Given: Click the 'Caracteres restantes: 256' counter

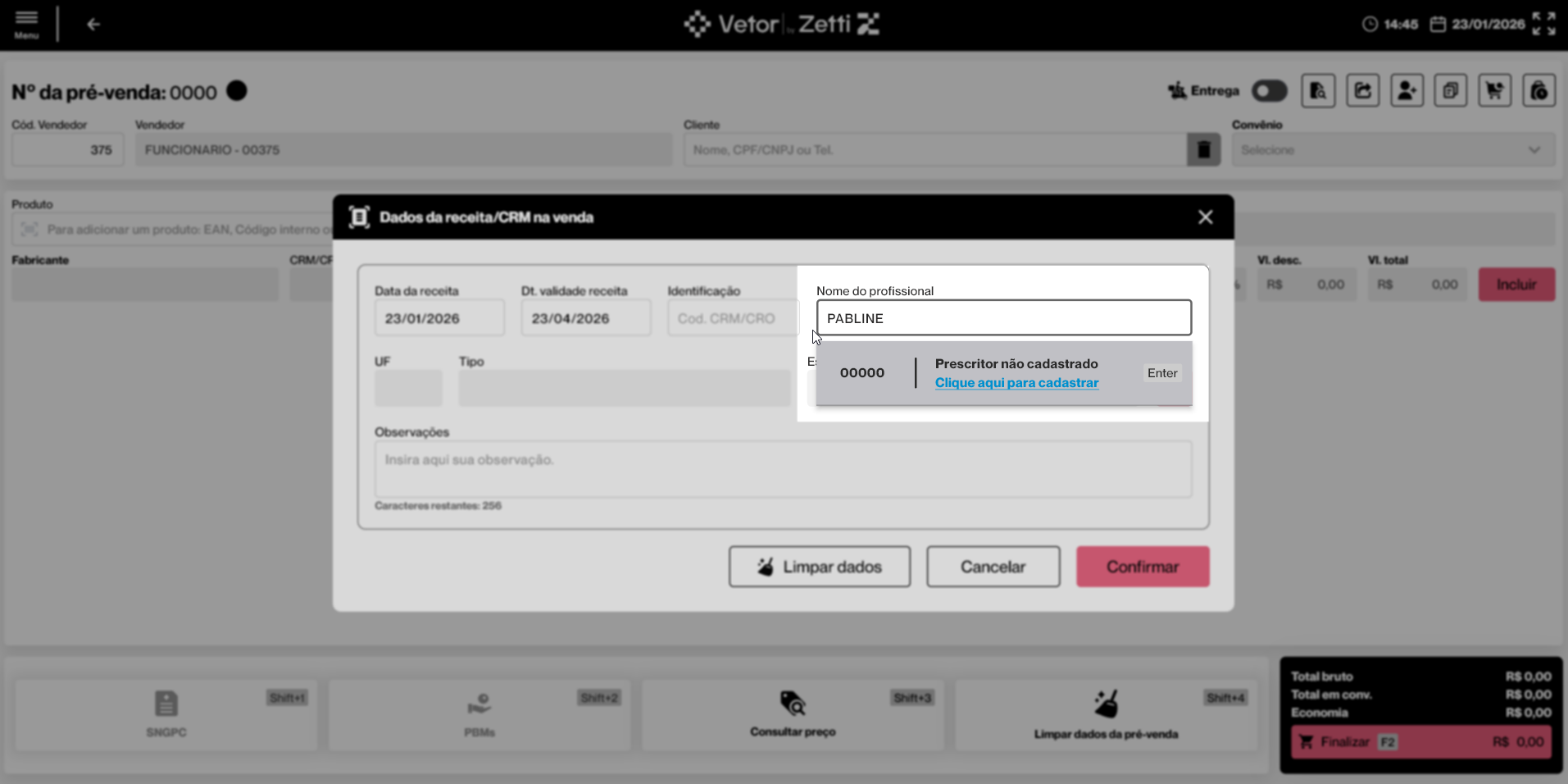Looking at the screenshot, I should tap(438, 506).
